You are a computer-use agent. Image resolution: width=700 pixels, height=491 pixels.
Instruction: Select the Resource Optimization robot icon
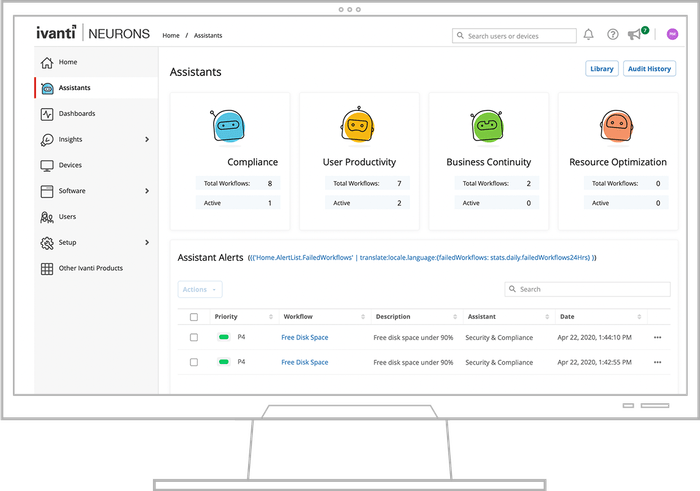617,126
